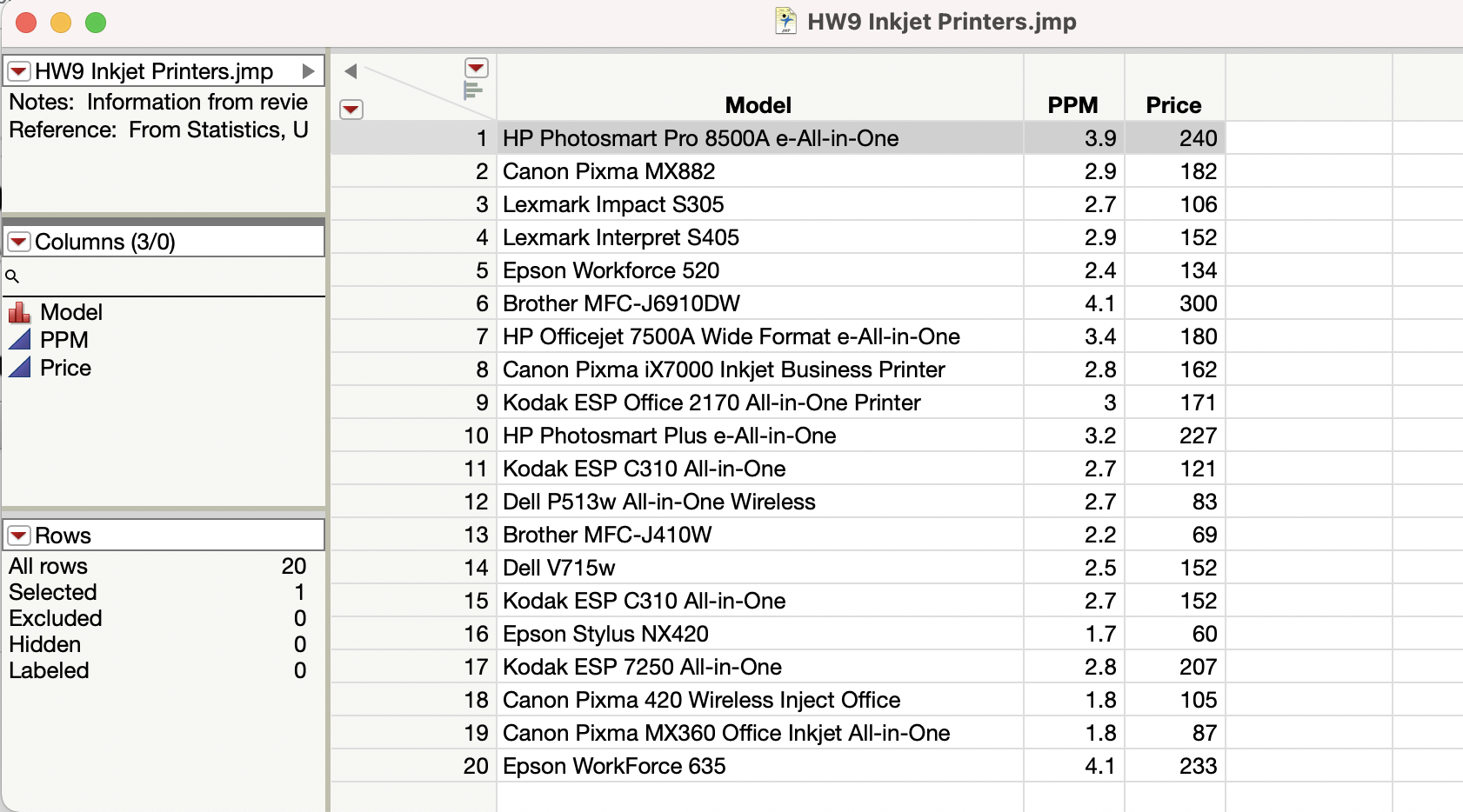Open the Columns panel red triangle menu
This screenshot has width=1463, height=812.
click(17, 241)
